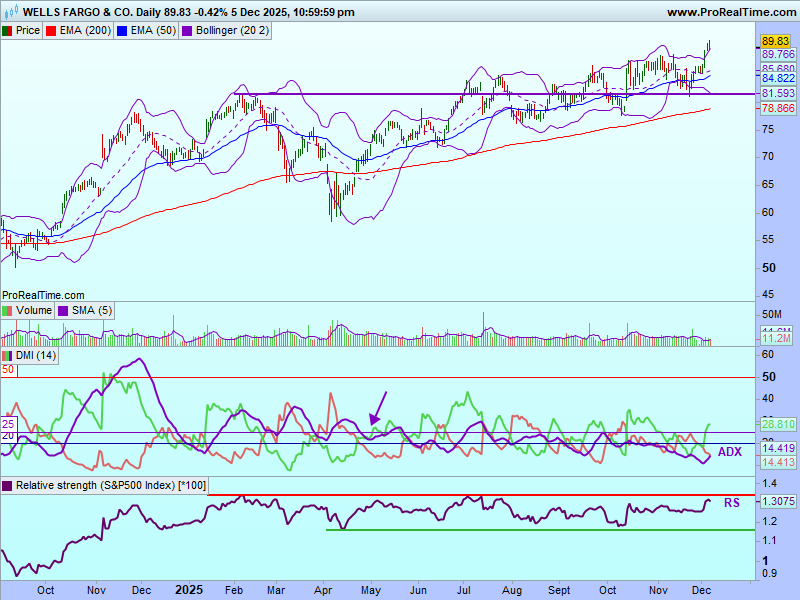The width and height of the screenshot is (800, 600).
Task: Click the purple arrow annotation on DMI panel
Action: click(378, 408)
